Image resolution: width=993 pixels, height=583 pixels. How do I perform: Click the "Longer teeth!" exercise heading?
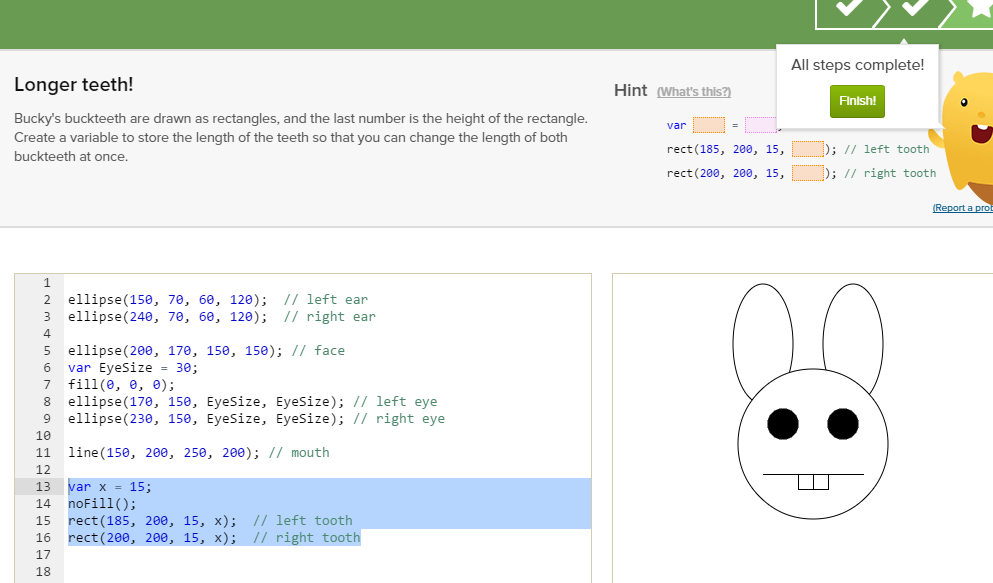[73, 86]
